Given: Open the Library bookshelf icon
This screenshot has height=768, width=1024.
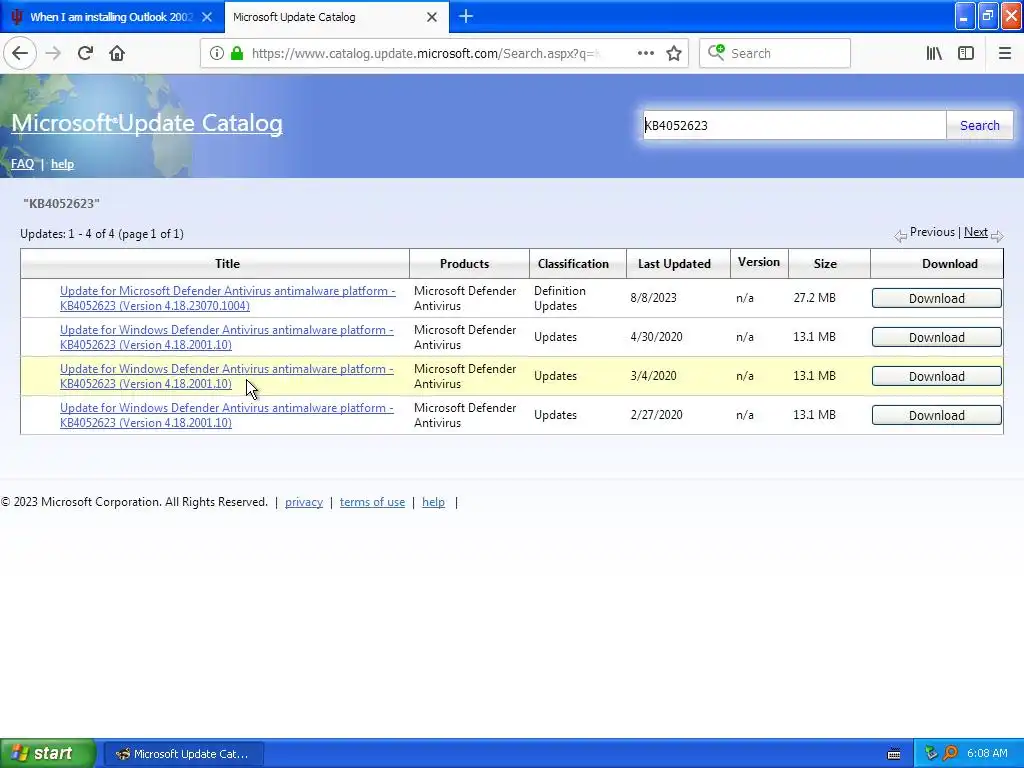Looking at the screenshot, I should click(934, 53).
